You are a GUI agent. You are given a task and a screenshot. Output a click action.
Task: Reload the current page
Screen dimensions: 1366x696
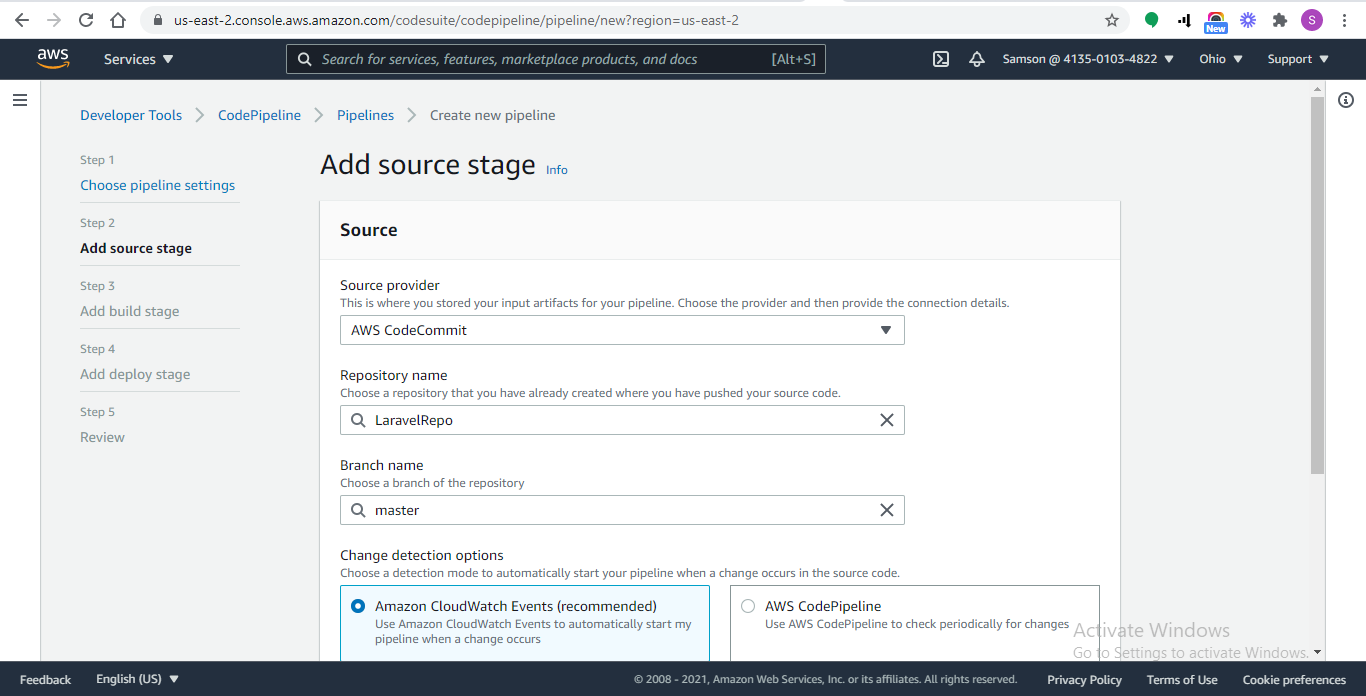(x=85, y=19)
